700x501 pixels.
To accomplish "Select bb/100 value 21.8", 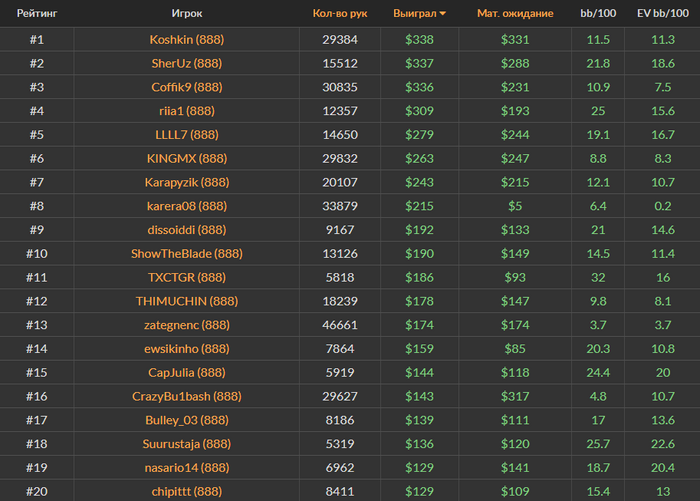I will pyautogui.click(x=598, y=63).
